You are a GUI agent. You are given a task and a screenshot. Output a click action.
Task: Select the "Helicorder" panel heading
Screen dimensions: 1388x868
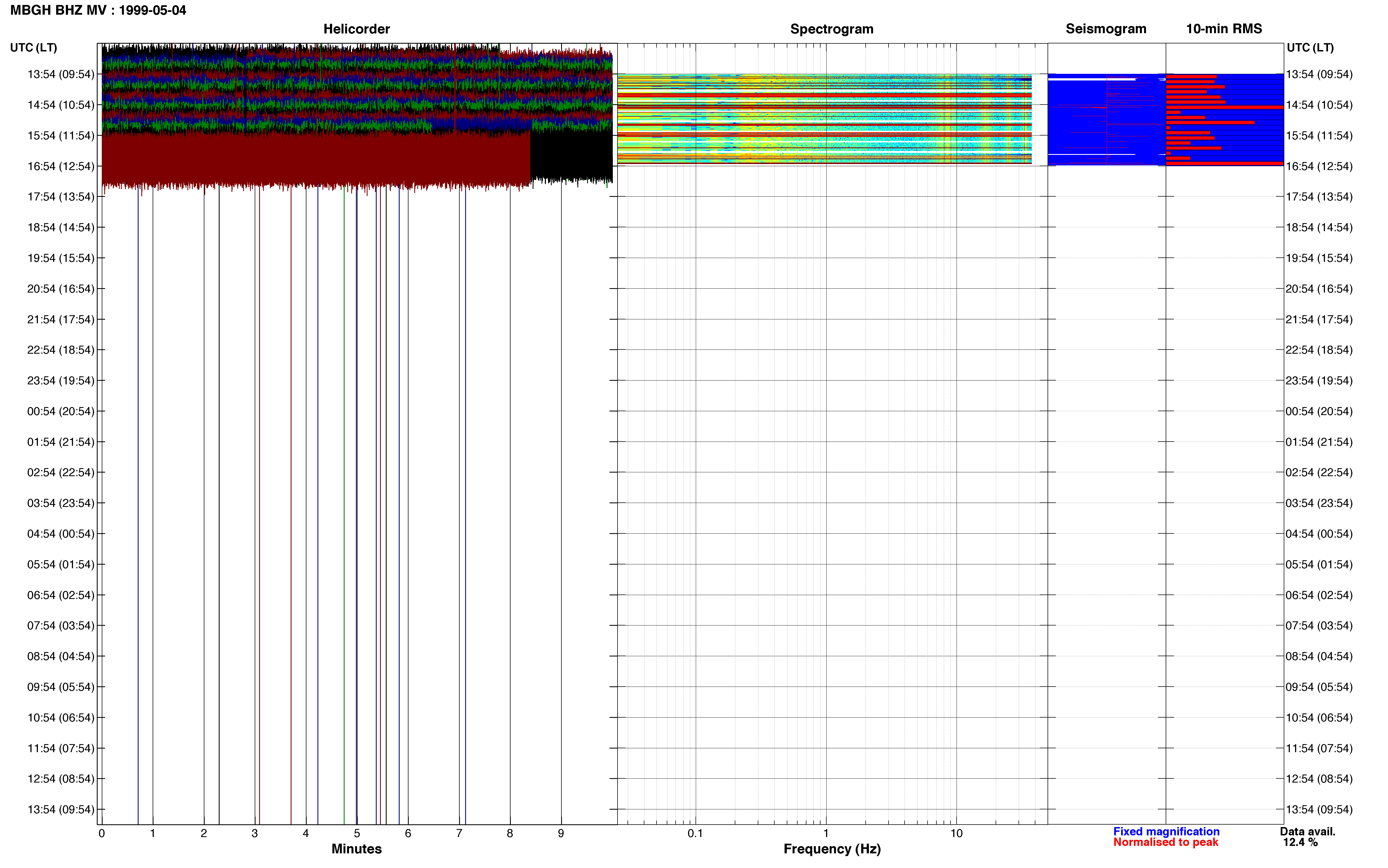[356, 29]
